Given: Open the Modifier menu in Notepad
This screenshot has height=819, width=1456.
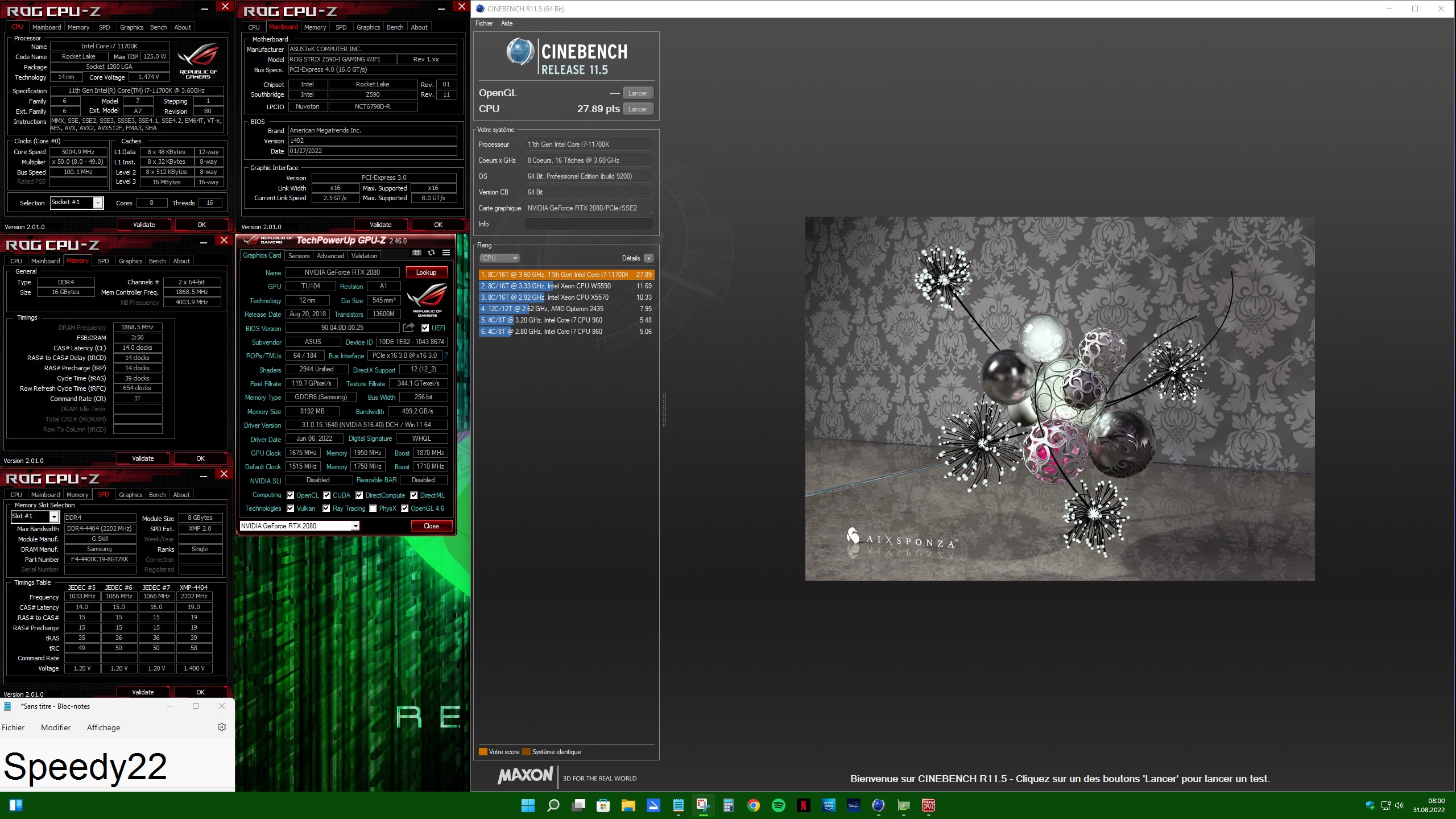Looking at the screenshot, I should tap(56, 727).
